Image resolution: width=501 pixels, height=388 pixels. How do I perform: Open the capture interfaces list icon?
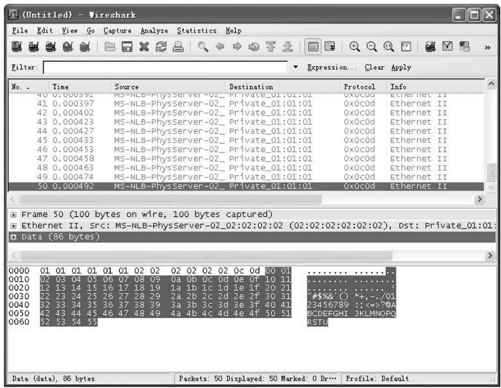coord(17,47)
